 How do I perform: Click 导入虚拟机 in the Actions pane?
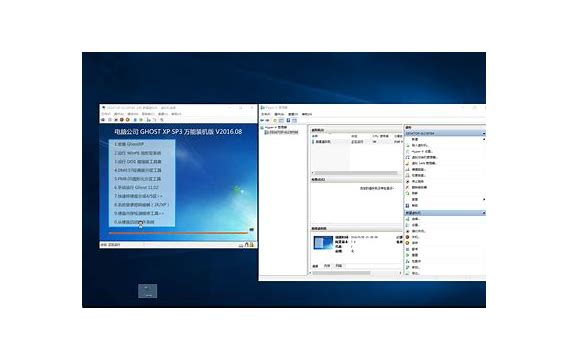click(420, 145)
